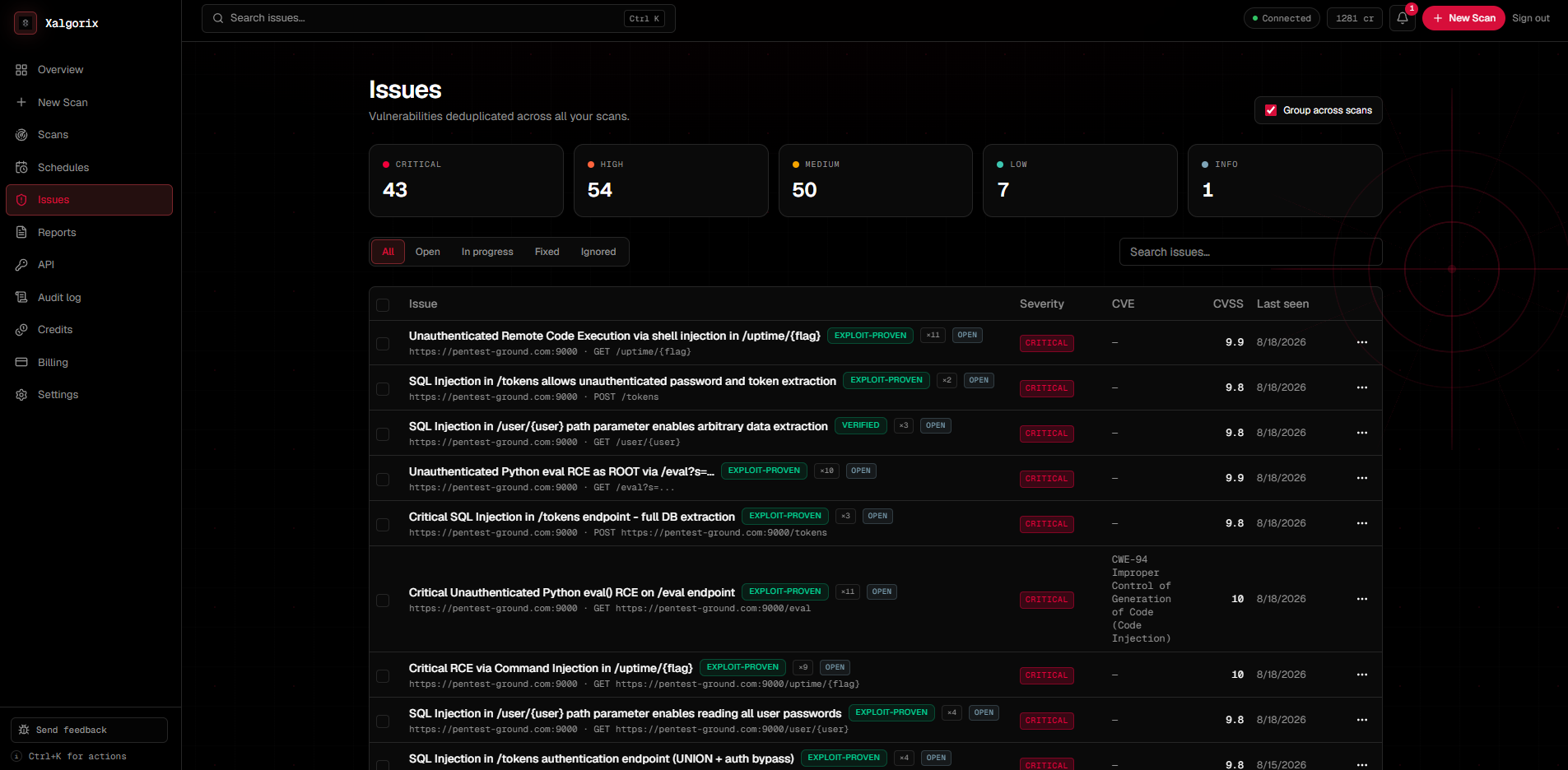Image resolution: width=1568 pixels, height=770 pixels.
Task: Sort by Last seen column header
Action: tap(1282, 304)
